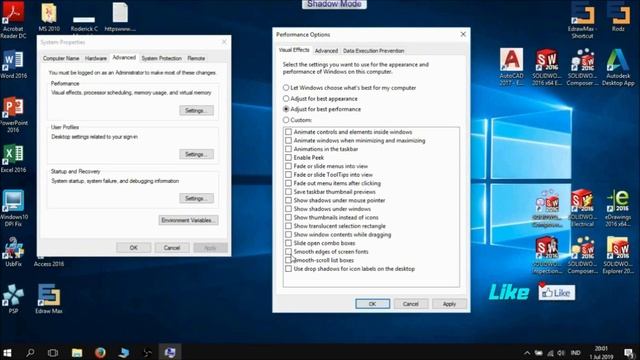
Task: Open Environment Variables button
Action: click(x=188, y=220)
